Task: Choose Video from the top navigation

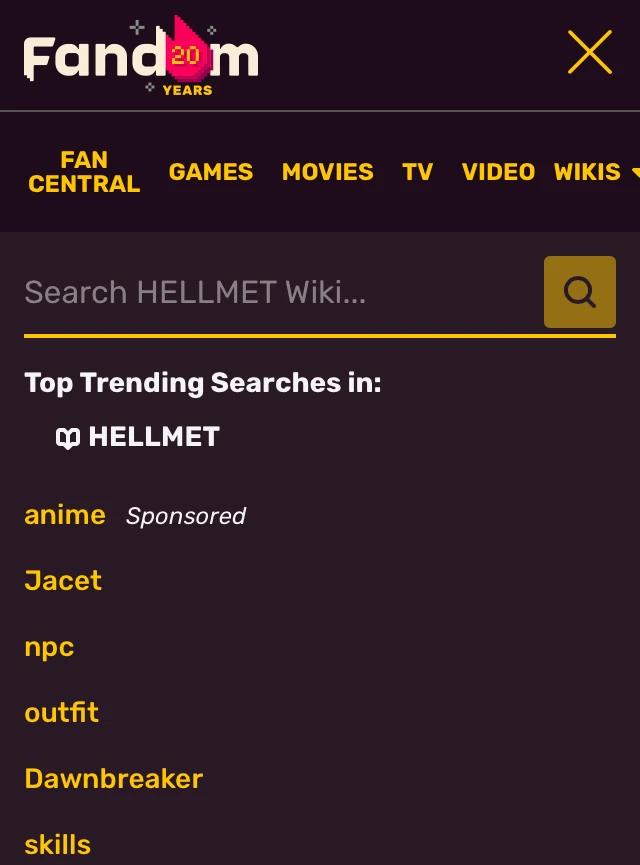Action: 498,172
